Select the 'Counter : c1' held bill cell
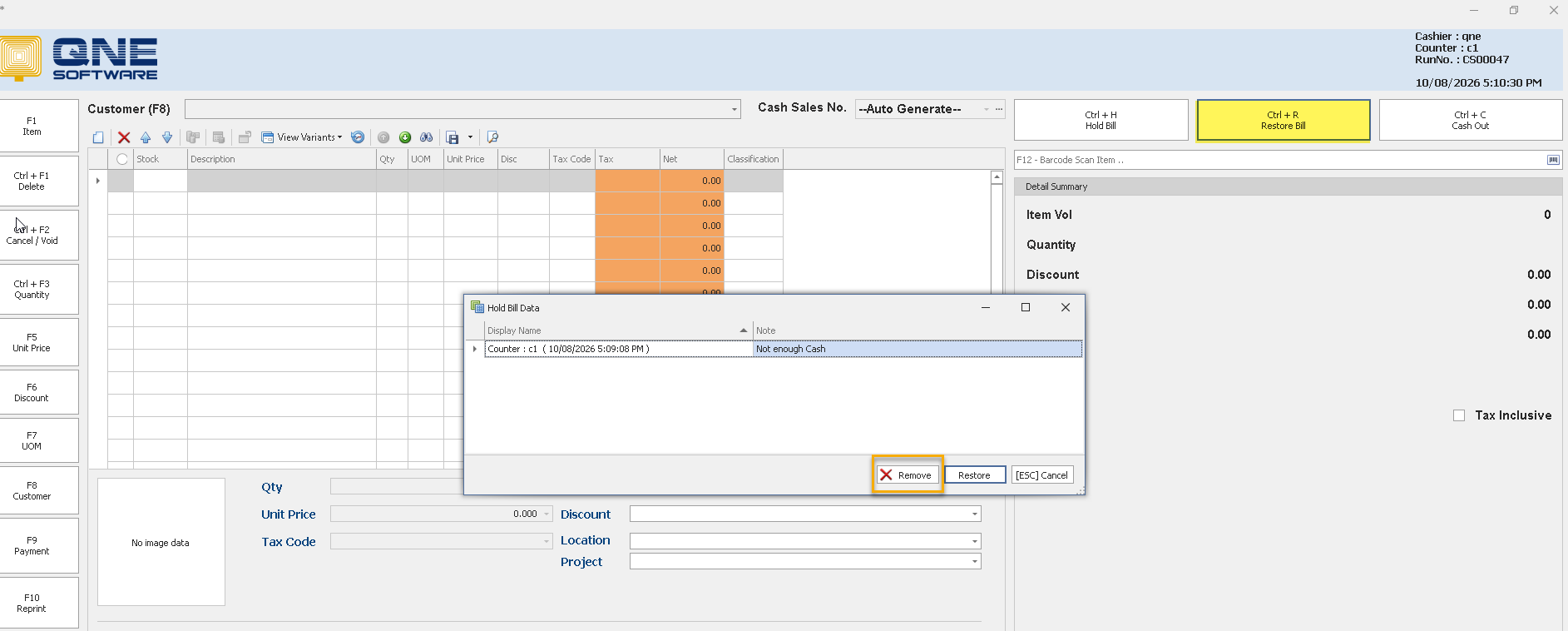The image size is (1568, 631). coord(619,349)
